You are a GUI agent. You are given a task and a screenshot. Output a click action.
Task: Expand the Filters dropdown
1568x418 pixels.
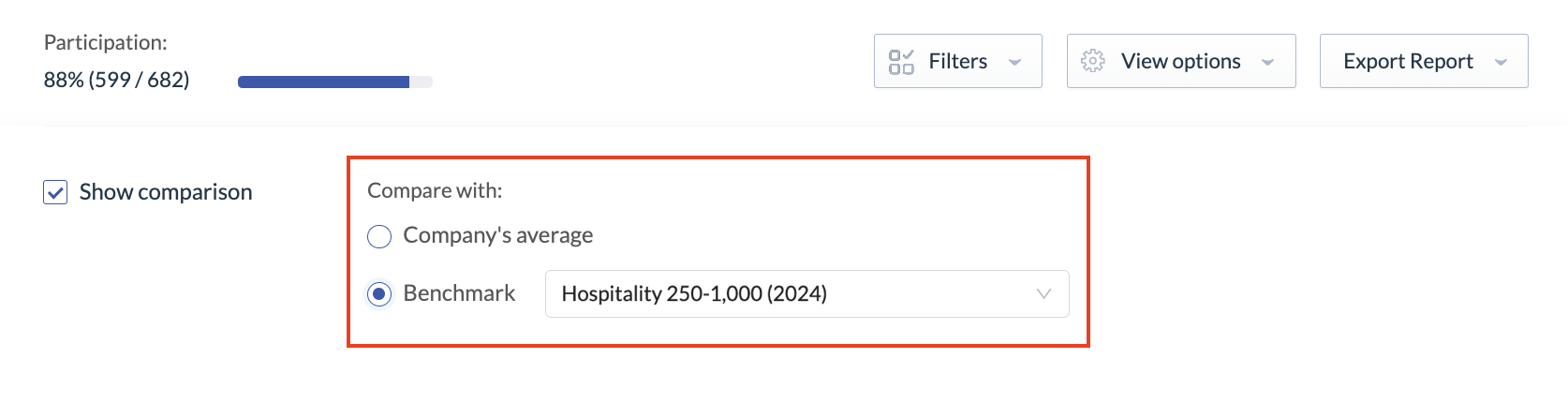click(x=957, y=61)
